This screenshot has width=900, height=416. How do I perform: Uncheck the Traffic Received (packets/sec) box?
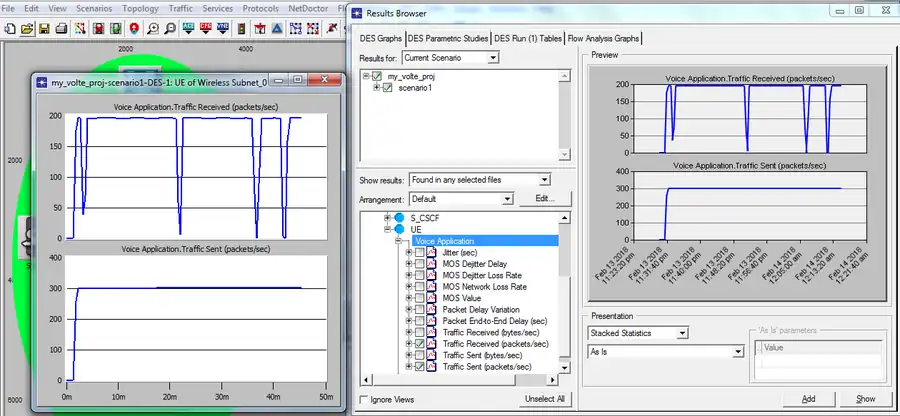(420, 344)
